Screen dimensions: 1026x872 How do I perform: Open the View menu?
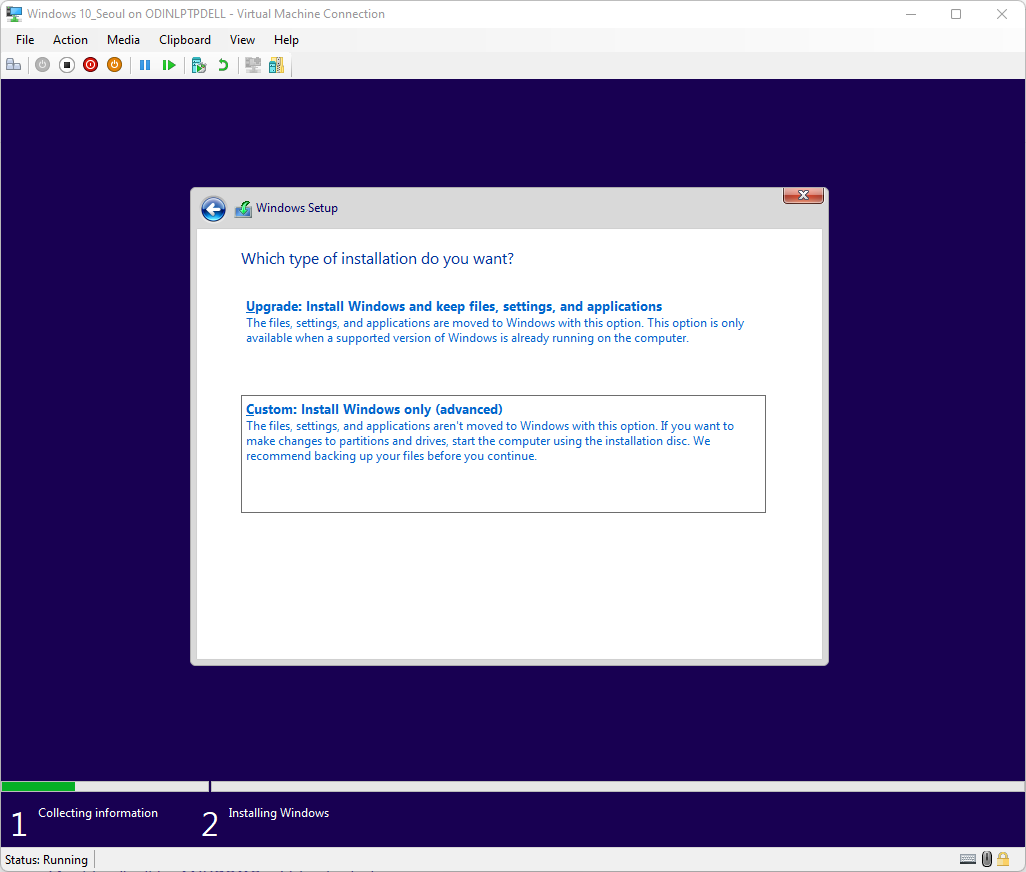[x=242, y=40]
